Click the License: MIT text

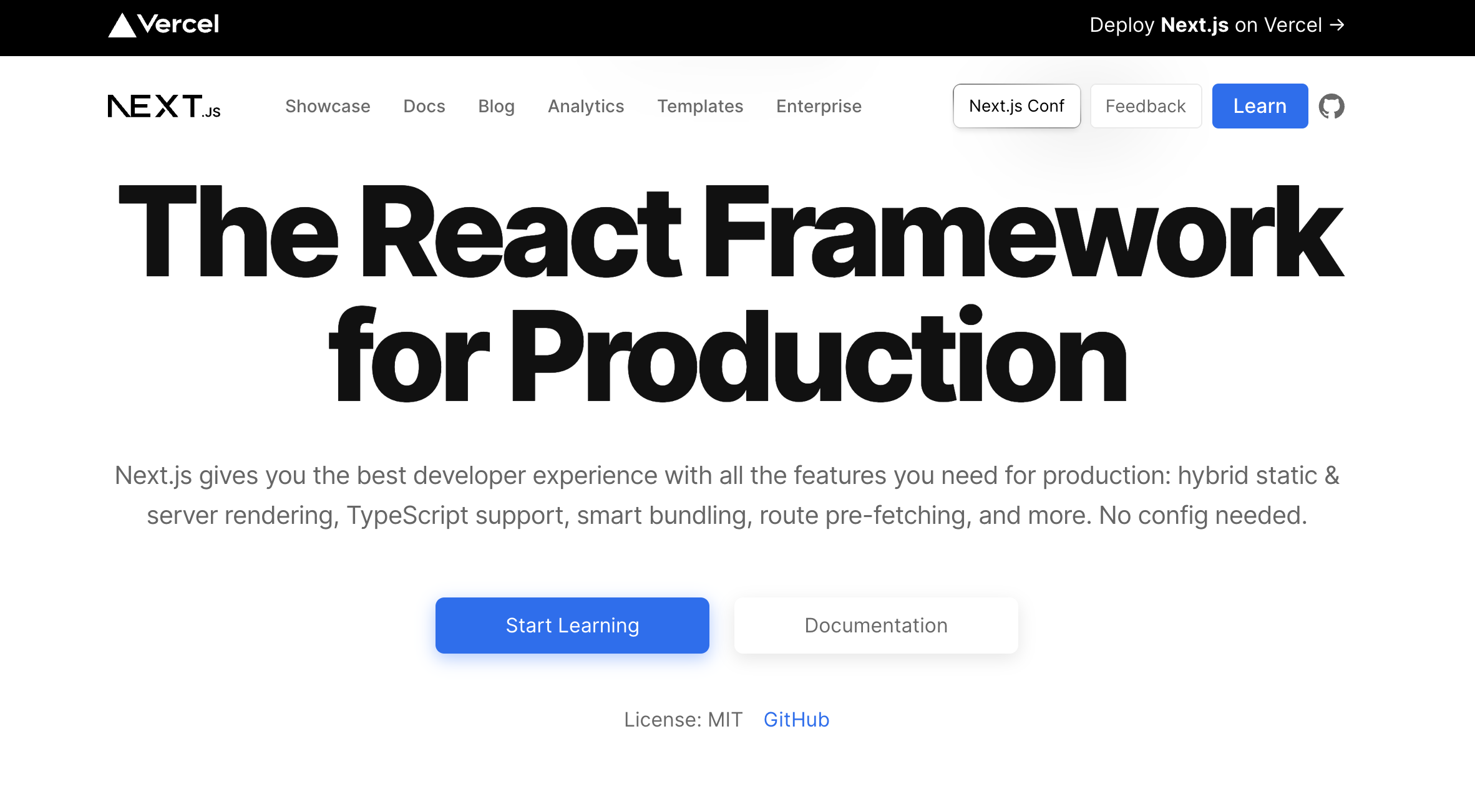[x=683, y=719]
